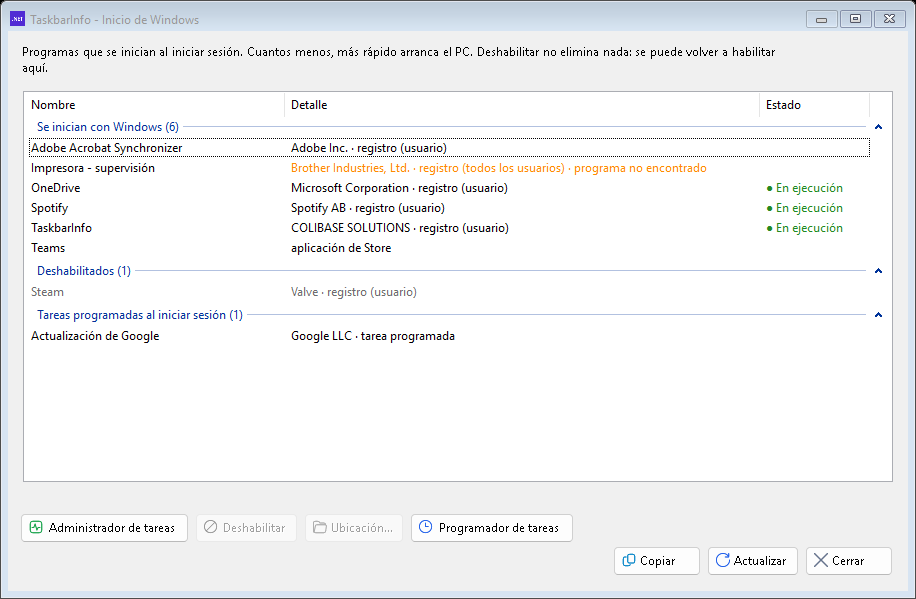
Task: Minimize the TaskbarInfo window
Action: (x=821, y=19)
